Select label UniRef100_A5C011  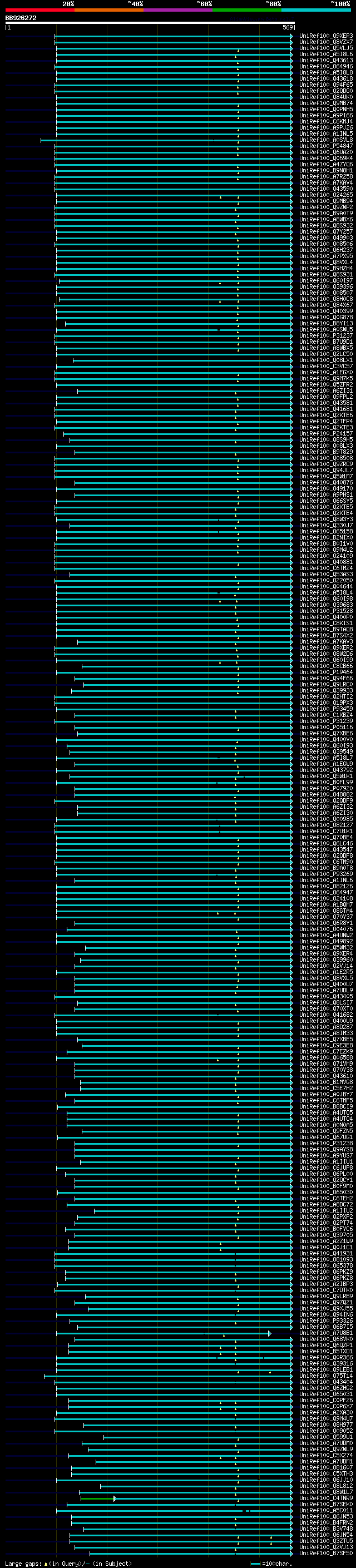pyautogui.click(x=325, y=1511)
